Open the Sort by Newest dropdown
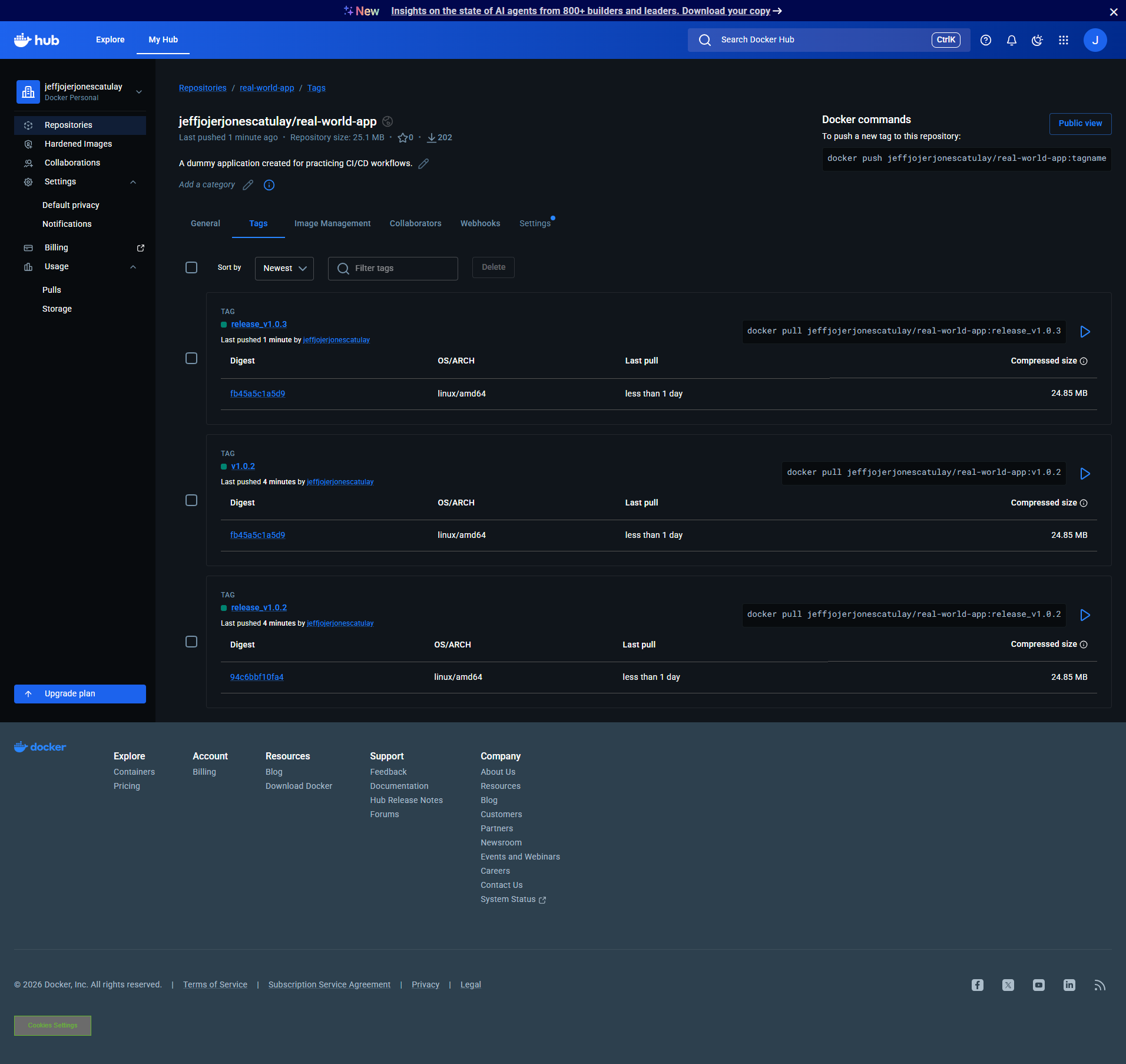 tap(284, 269)
